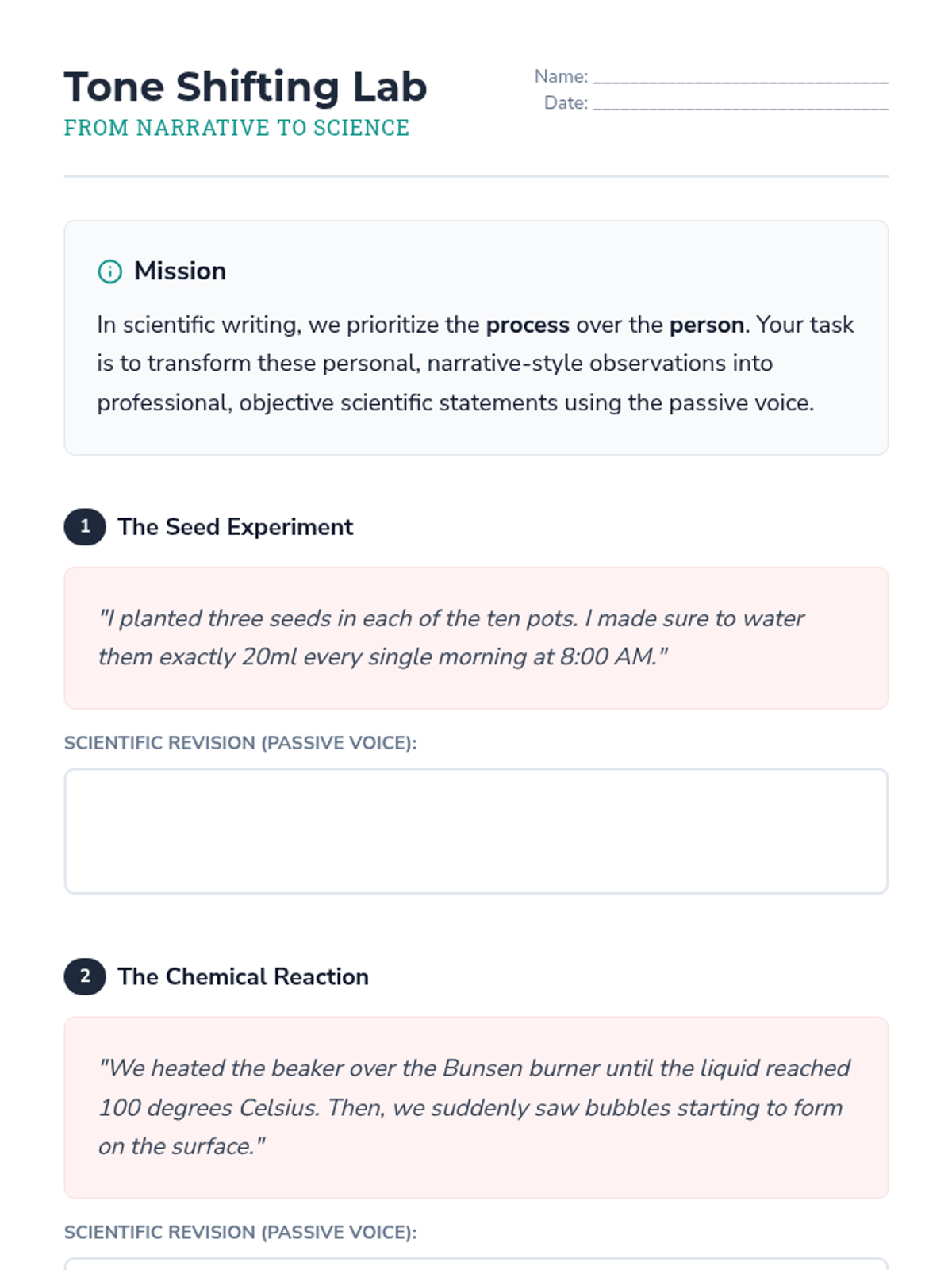952x1270 pixels.
Task: Click the number 2 badge
Action: point(85,976)
